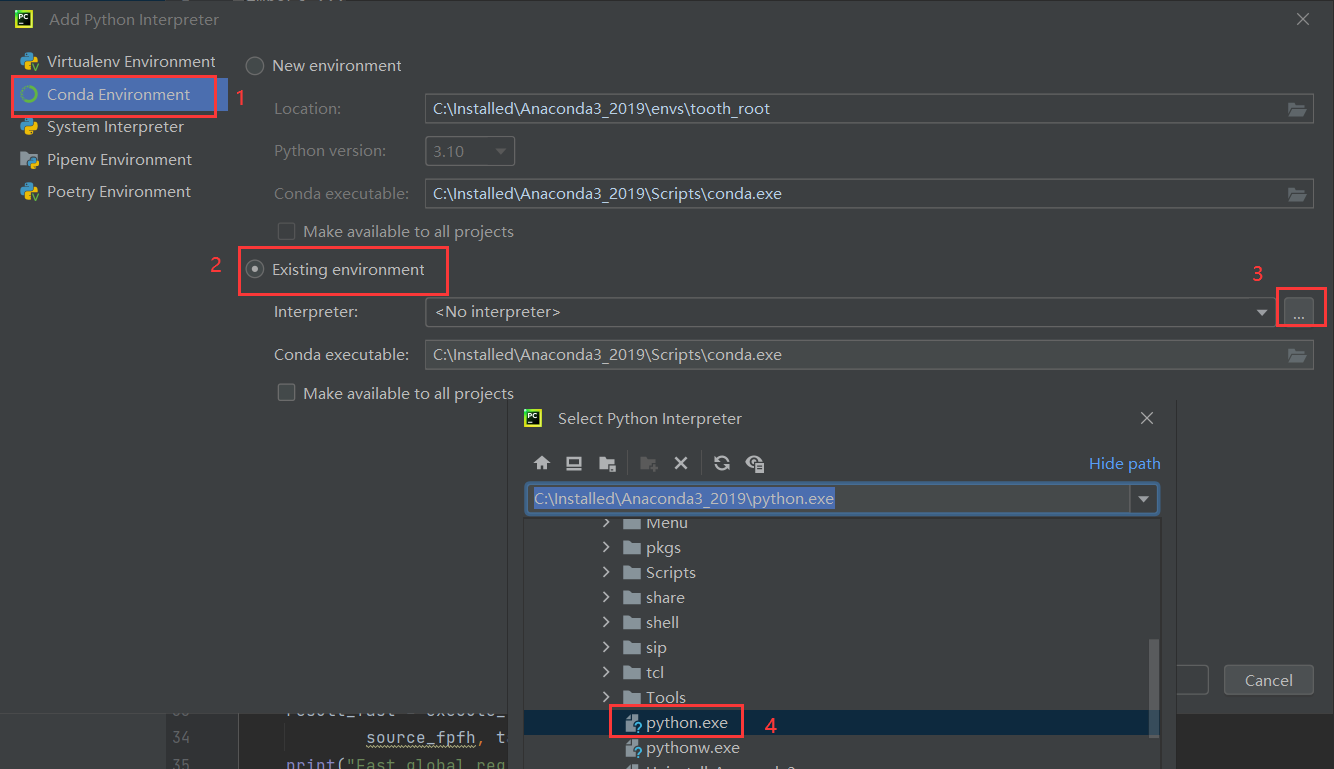Click the Delete (X) toolbar icon

(681, 463)
